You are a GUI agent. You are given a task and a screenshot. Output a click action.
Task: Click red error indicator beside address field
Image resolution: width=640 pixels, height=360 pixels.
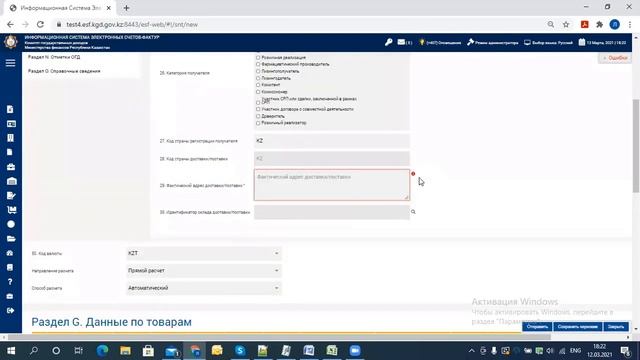click(413, 174)
